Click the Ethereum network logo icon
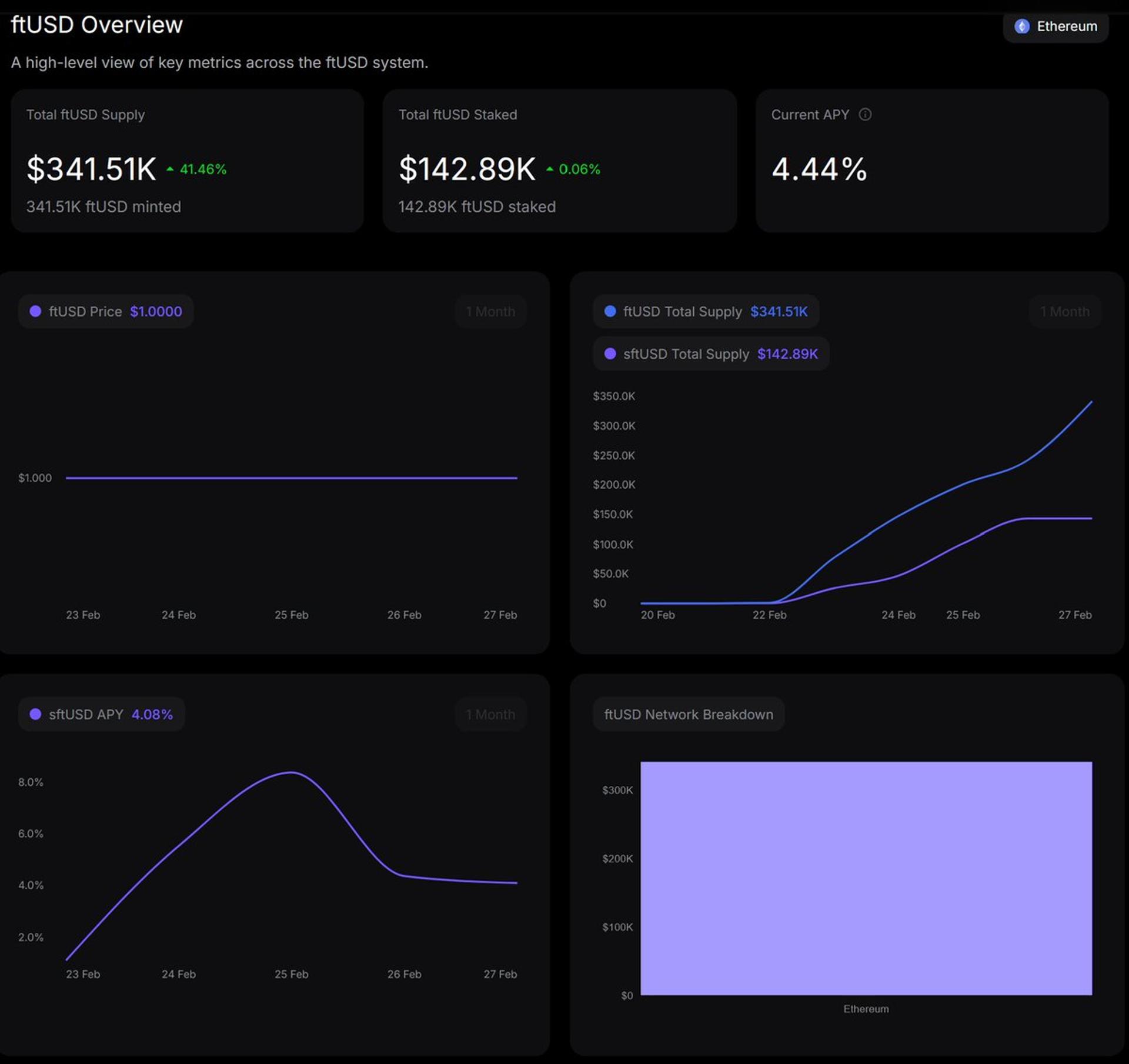The image size is (1129, 1064). pos(1022,26)
